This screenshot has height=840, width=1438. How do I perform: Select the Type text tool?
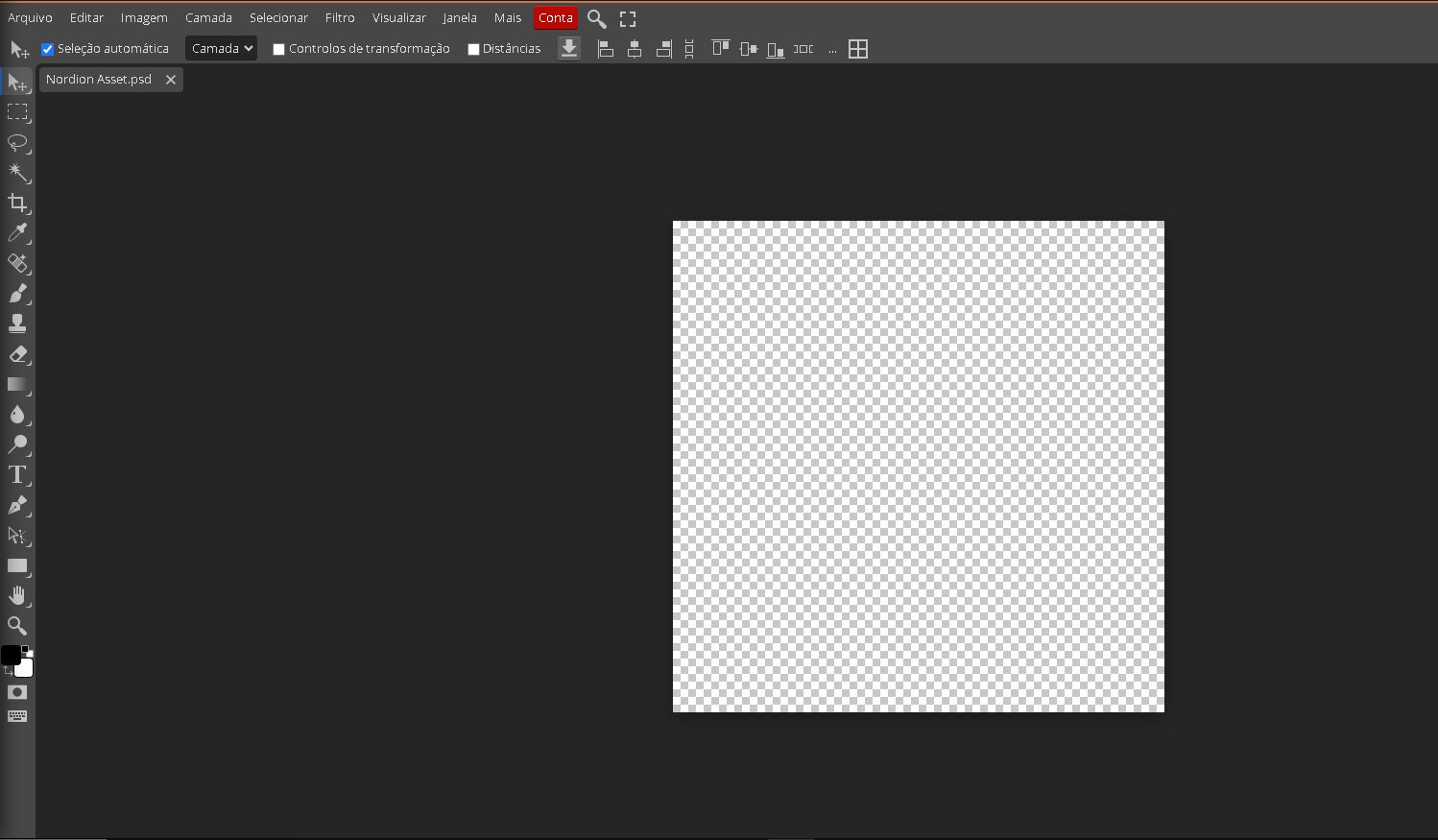(17, 475)
